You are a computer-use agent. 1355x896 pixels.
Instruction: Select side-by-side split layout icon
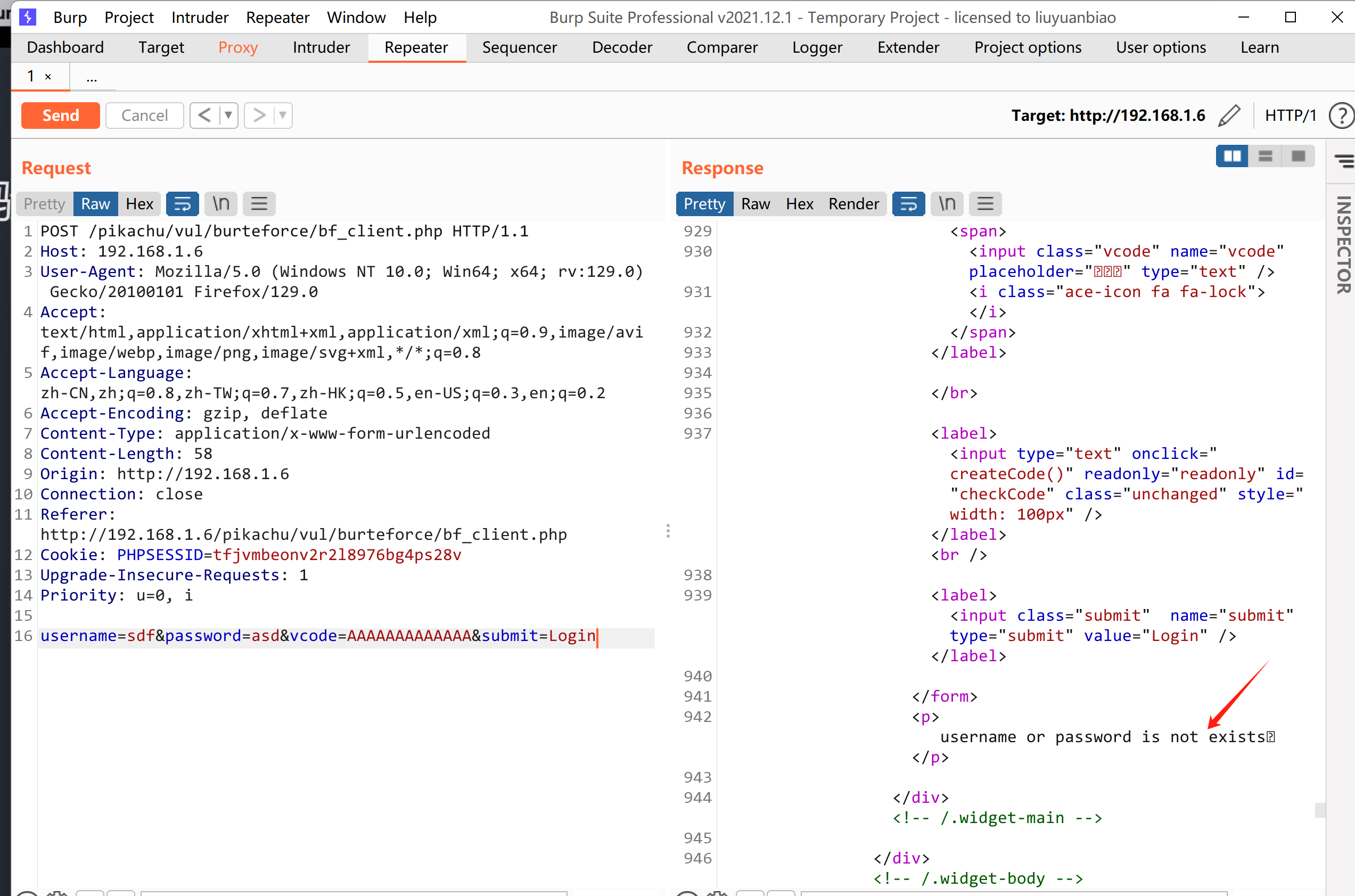point(1232,156)
